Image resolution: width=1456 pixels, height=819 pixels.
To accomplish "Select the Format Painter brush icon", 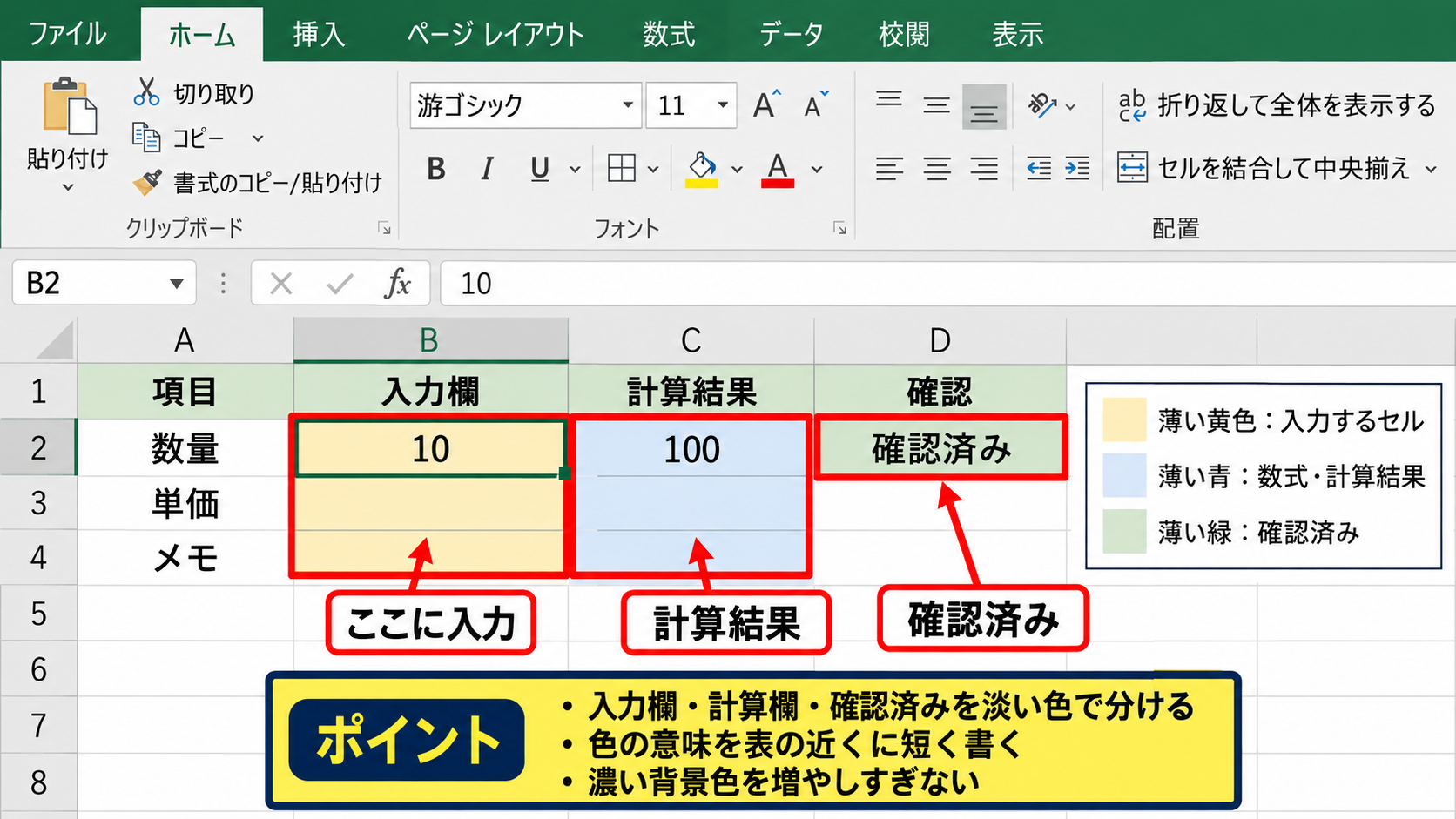I will 147,182.
